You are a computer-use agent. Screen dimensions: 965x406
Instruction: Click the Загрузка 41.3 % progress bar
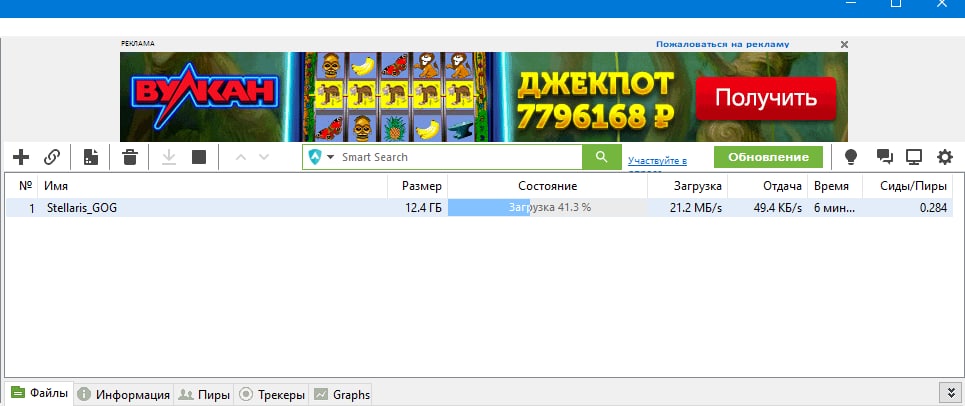pos(547,208)
